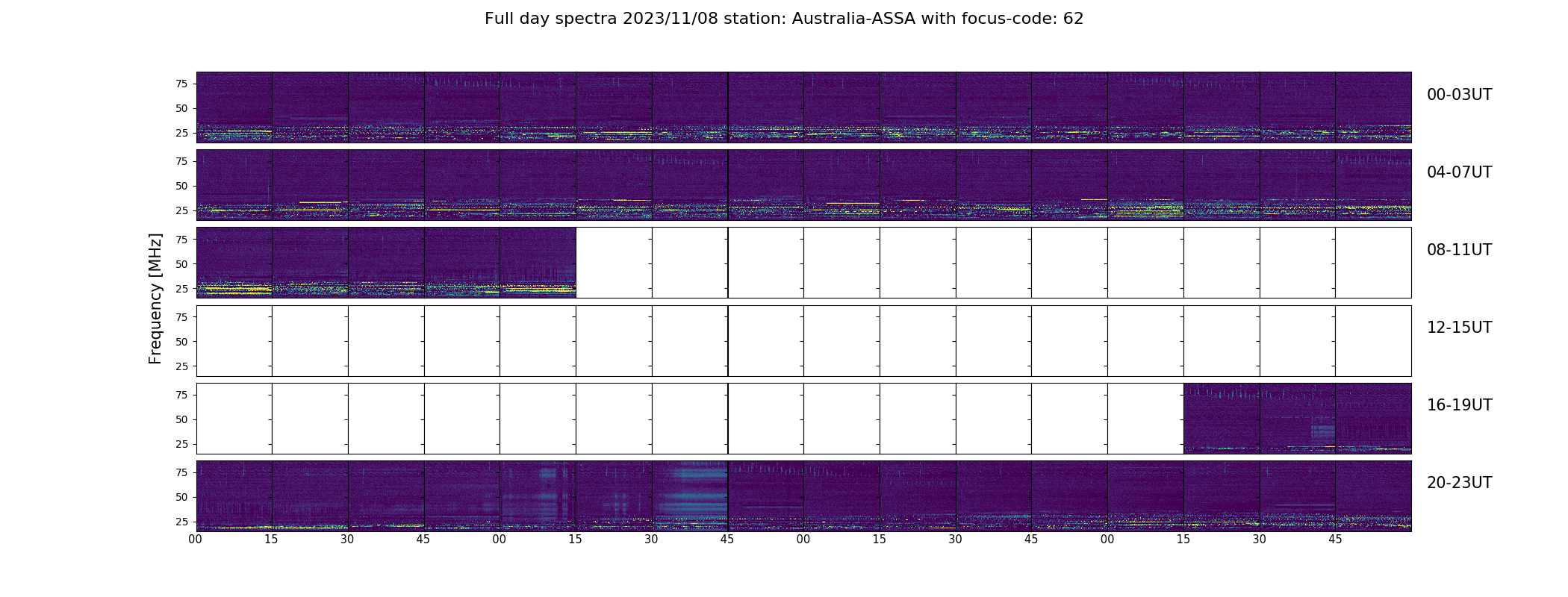Select the '12-15UT' row label
This screenshot has height=597, width=1568.
point(1459,328)
